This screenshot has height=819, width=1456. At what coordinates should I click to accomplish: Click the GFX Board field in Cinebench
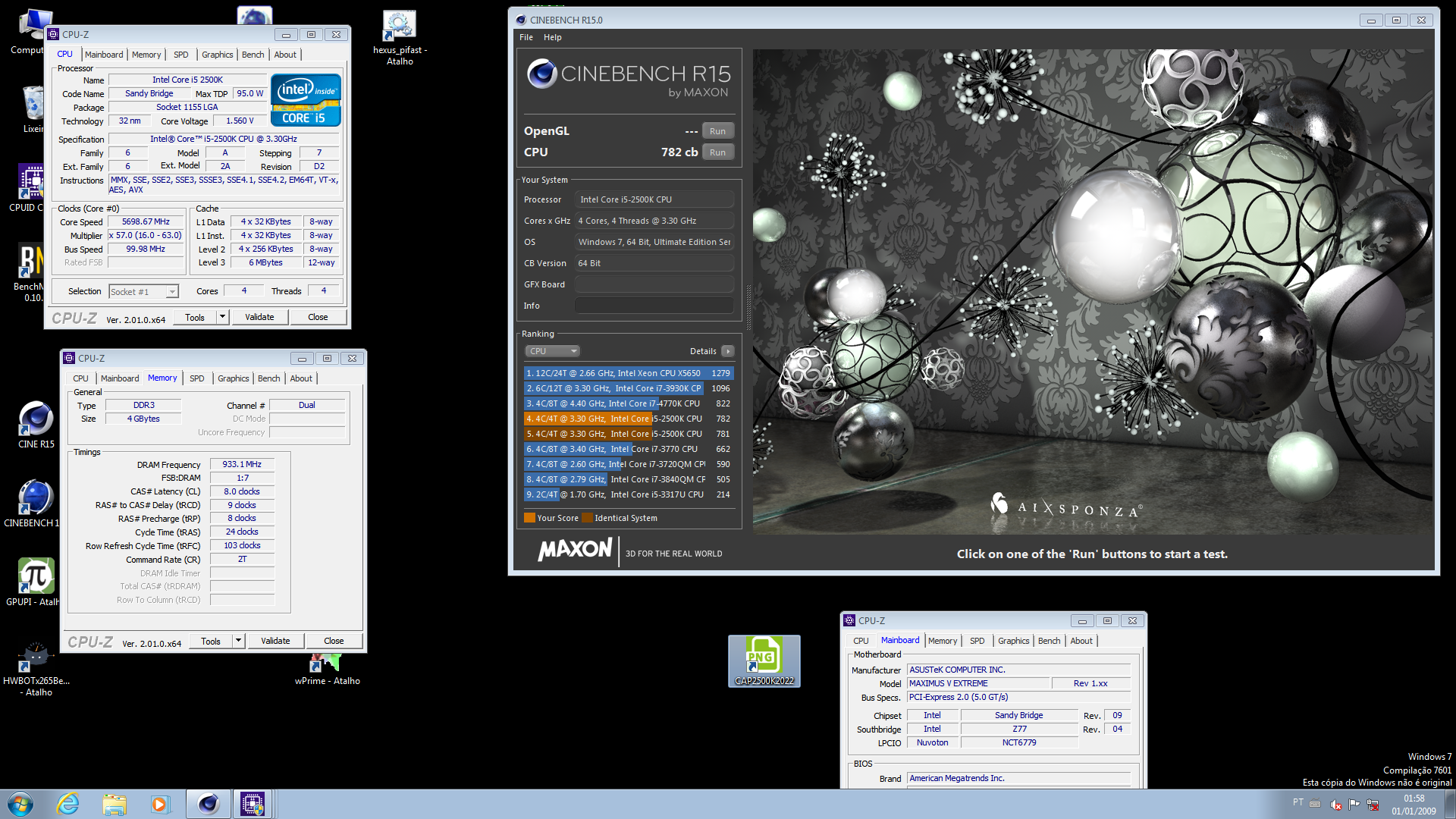point(654,284)
